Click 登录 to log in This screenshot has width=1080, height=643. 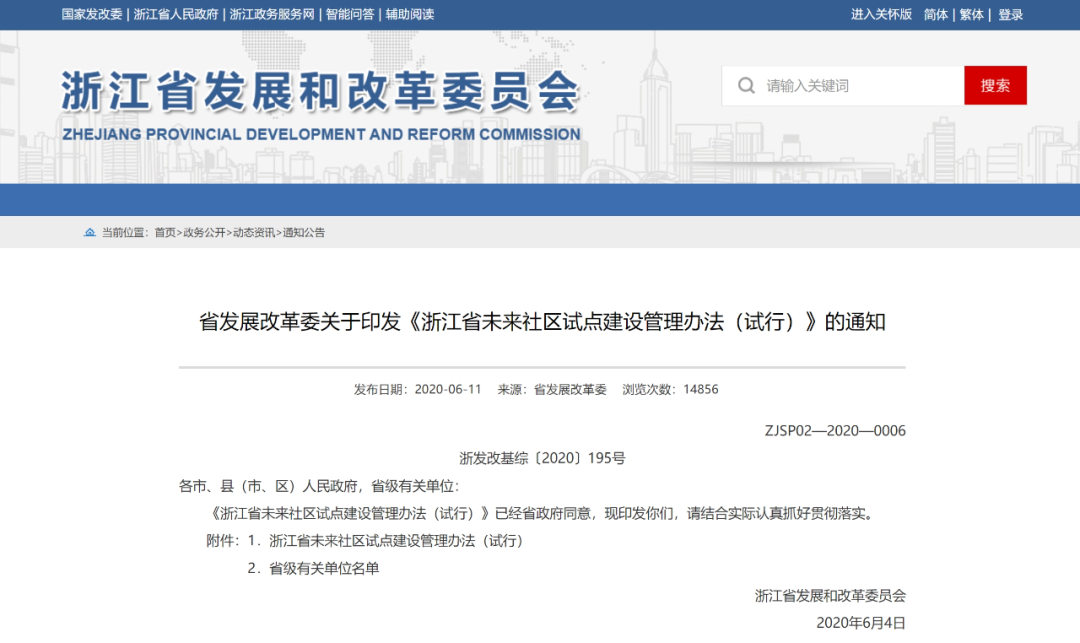pos(1010,15)
